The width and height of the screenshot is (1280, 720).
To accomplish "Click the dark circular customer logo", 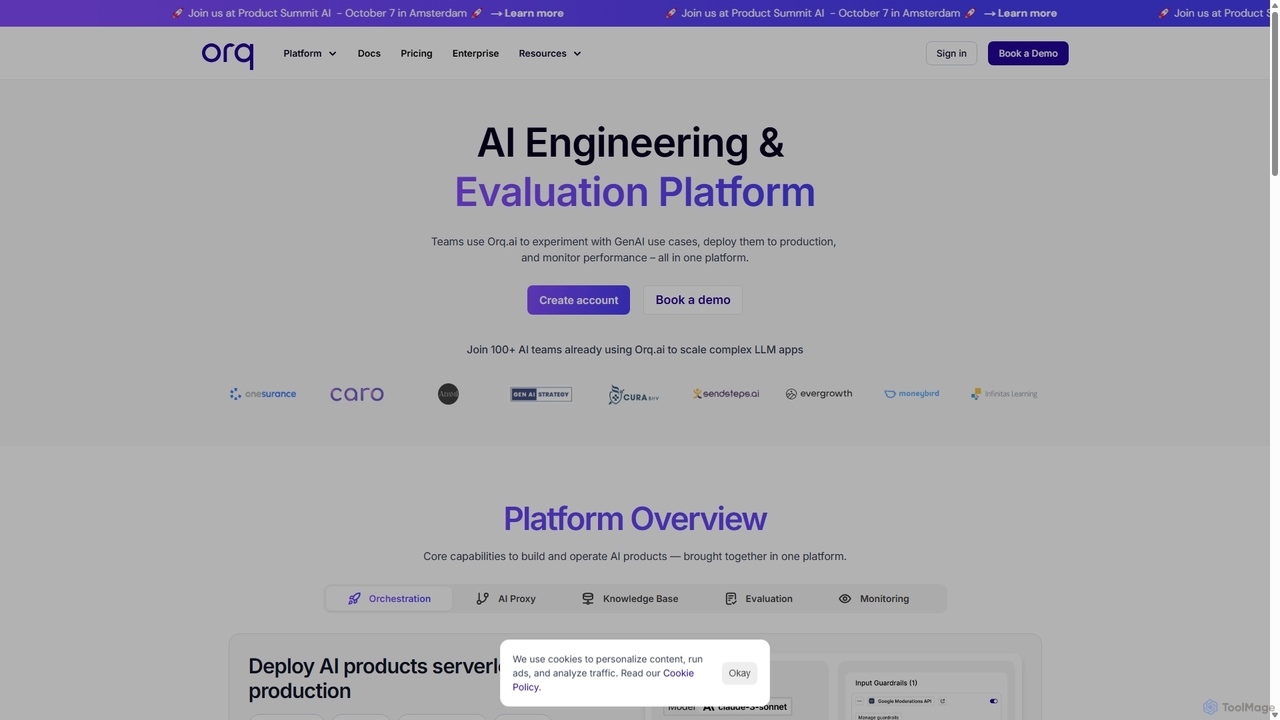I will pyautogui.click(x=448, y=394).
